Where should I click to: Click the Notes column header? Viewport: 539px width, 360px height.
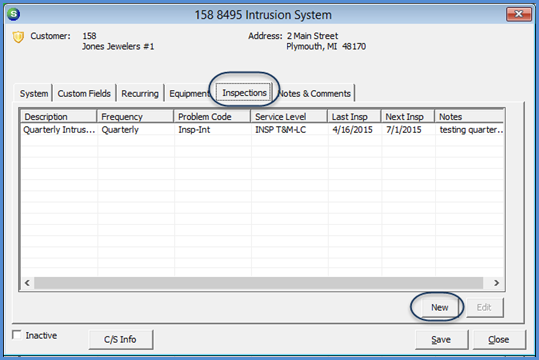tap(469, 117)
